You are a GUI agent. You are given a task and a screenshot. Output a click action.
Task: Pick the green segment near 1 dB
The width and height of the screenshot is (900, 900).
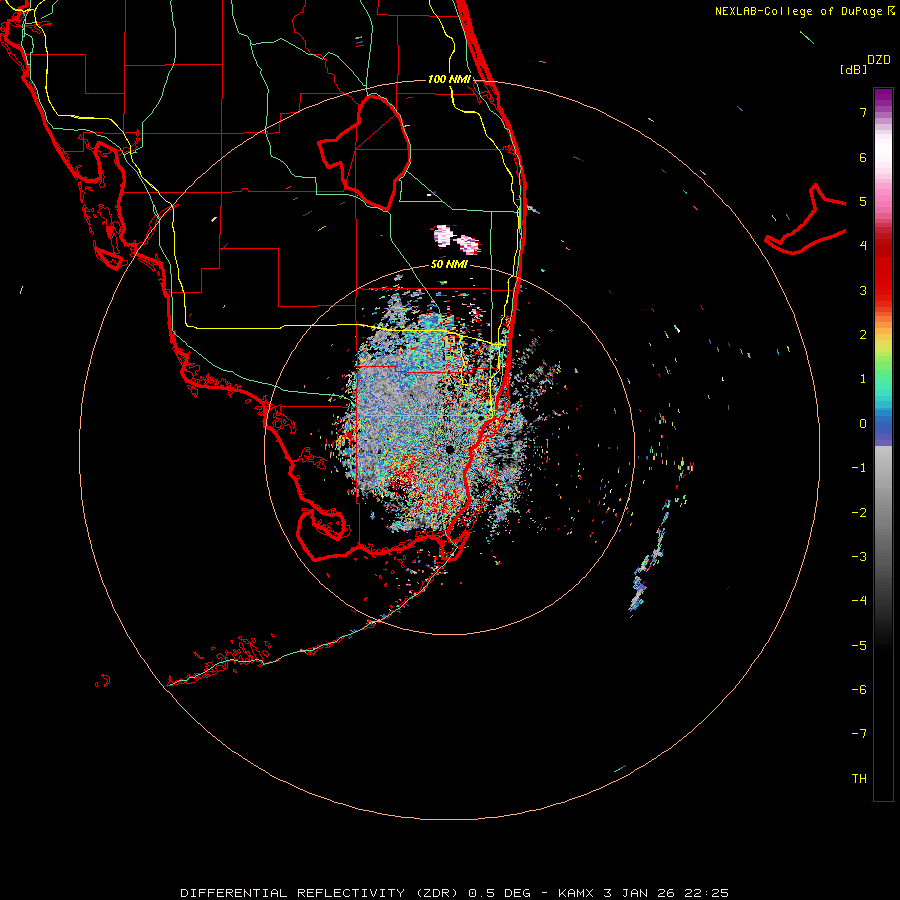[x=883, y=373]
